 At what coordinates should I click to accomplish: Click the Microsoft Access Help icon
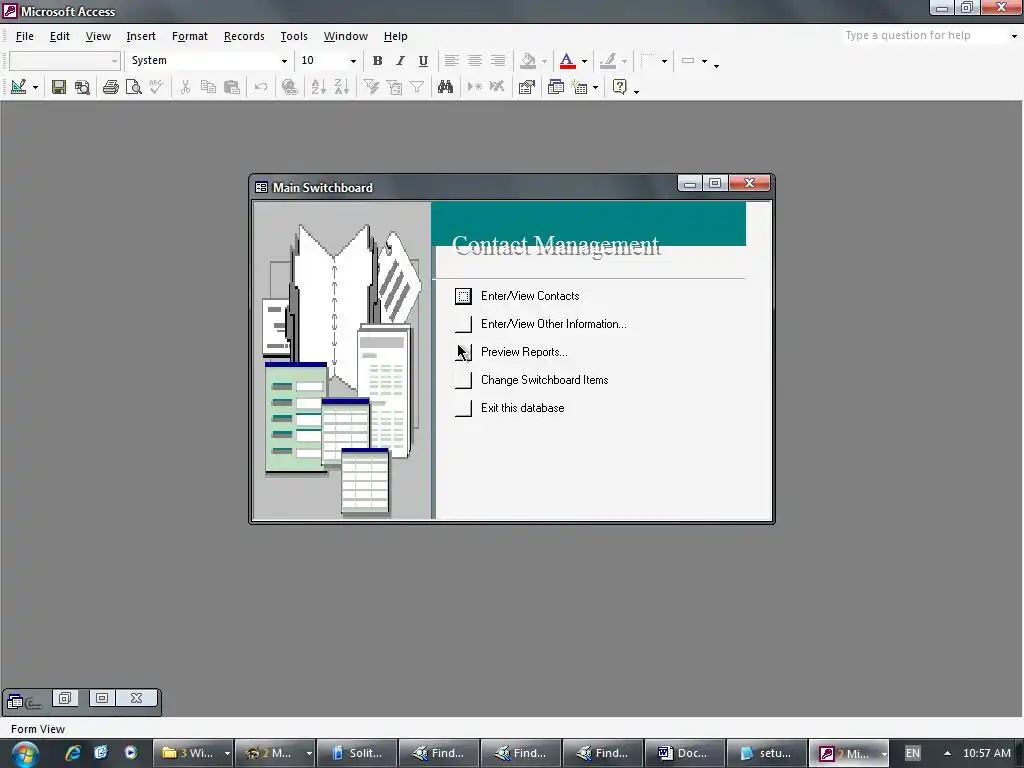tap(619, 87)
